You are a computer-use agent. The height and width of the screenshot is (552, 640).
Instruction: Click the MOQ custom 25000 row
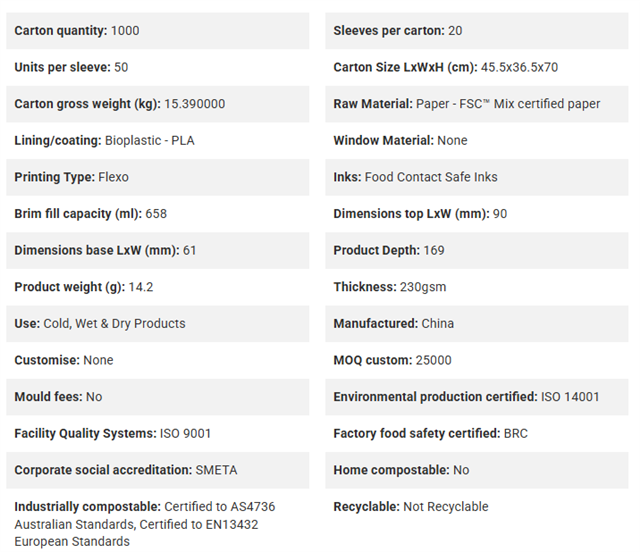click(x=477, y=360)
